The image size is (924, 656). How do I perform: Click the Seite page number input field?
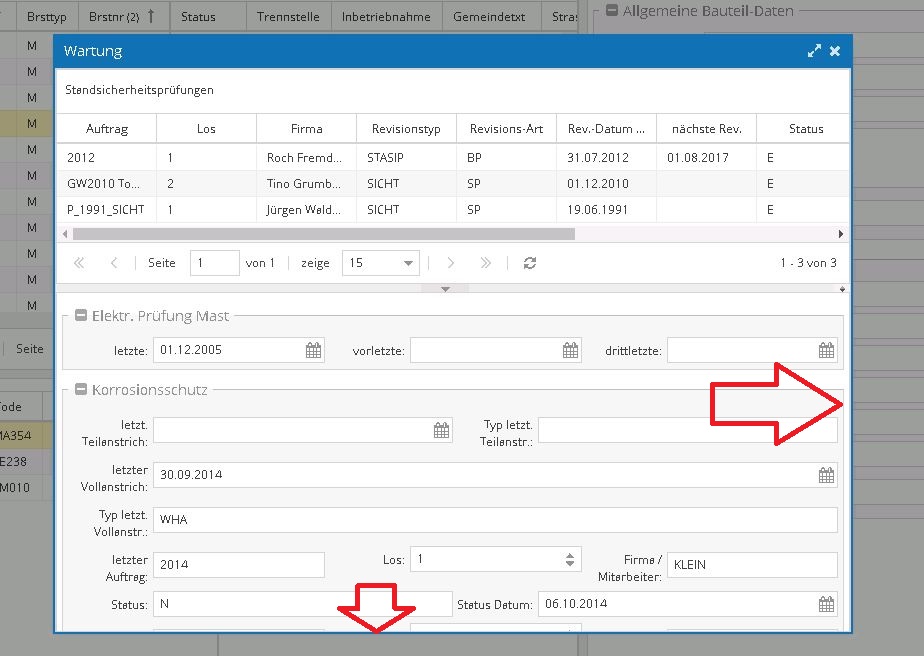point(214,262)
